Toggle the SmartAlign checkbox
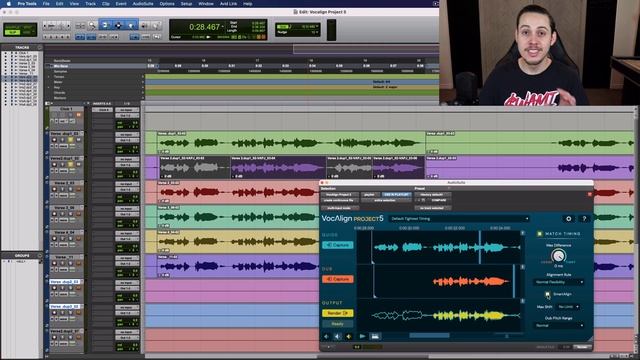640x360 pixels. (x=547, y=294)
